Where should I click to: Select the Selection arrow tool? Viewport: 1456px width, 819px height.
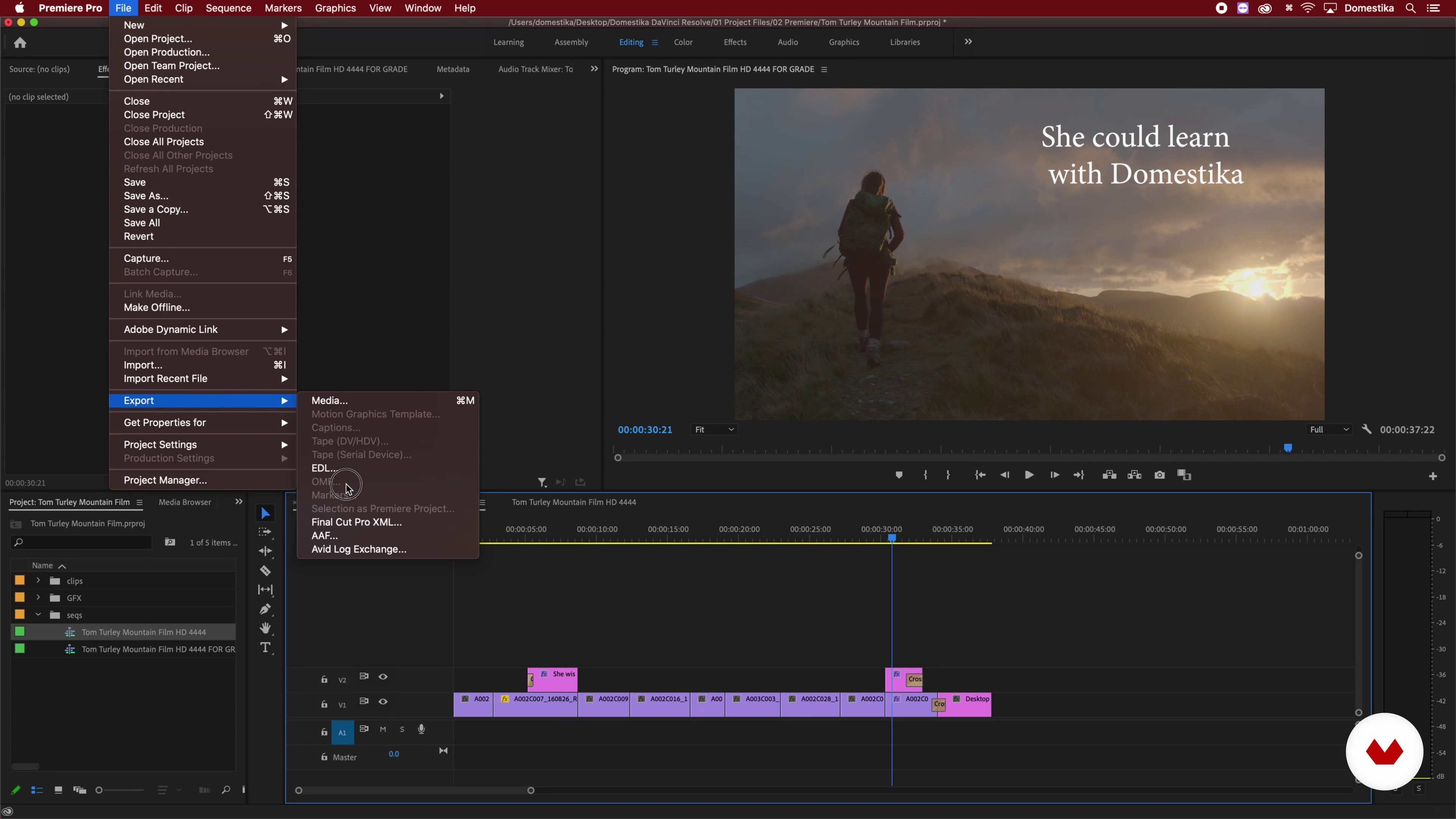tap(265, 513)
